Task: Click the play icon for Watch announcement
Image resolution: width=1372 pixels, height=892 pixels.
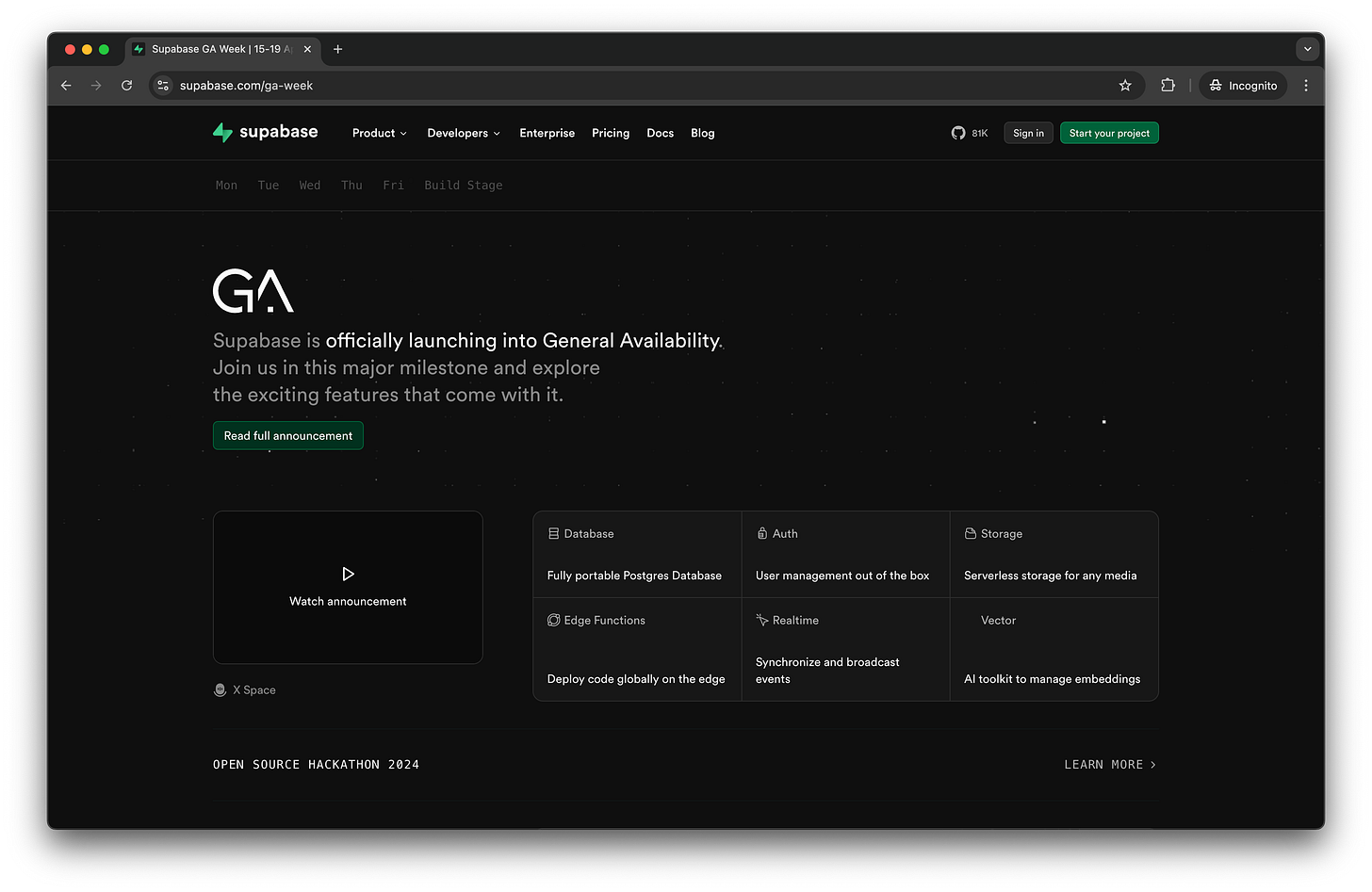Action: (x=348, y=574)
